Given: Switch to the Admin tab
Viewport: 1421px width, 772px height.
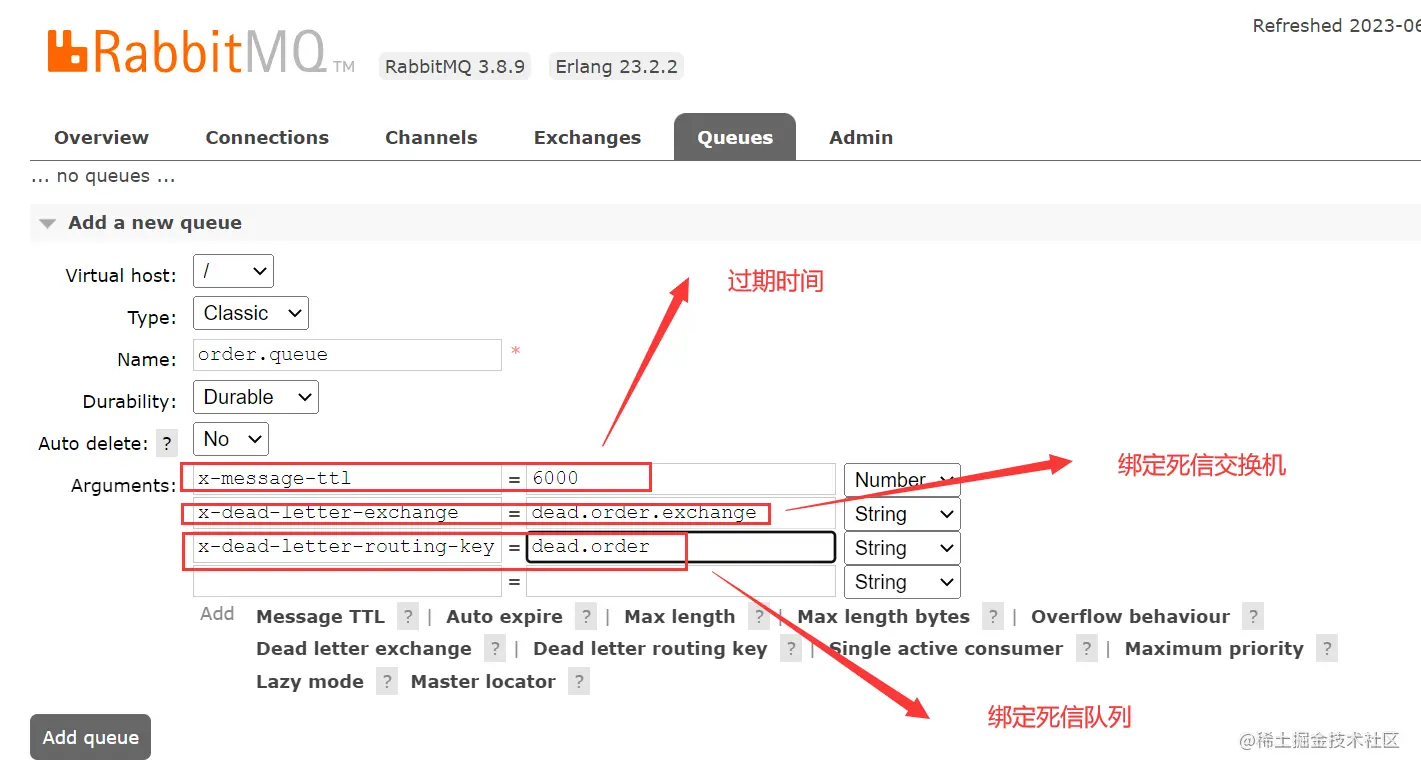Looking at the screenshot, I should point(861,137).
